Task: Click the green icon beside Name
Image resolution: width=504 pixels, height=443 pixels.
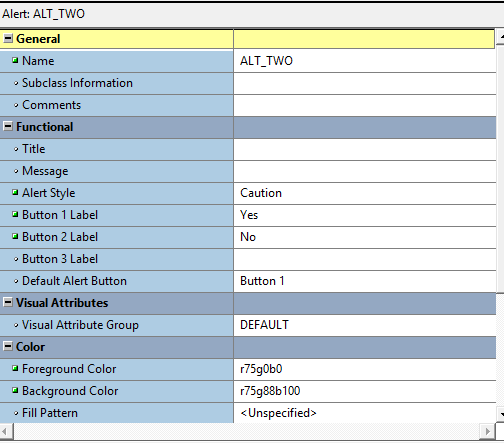Action: tap(15, 60)
